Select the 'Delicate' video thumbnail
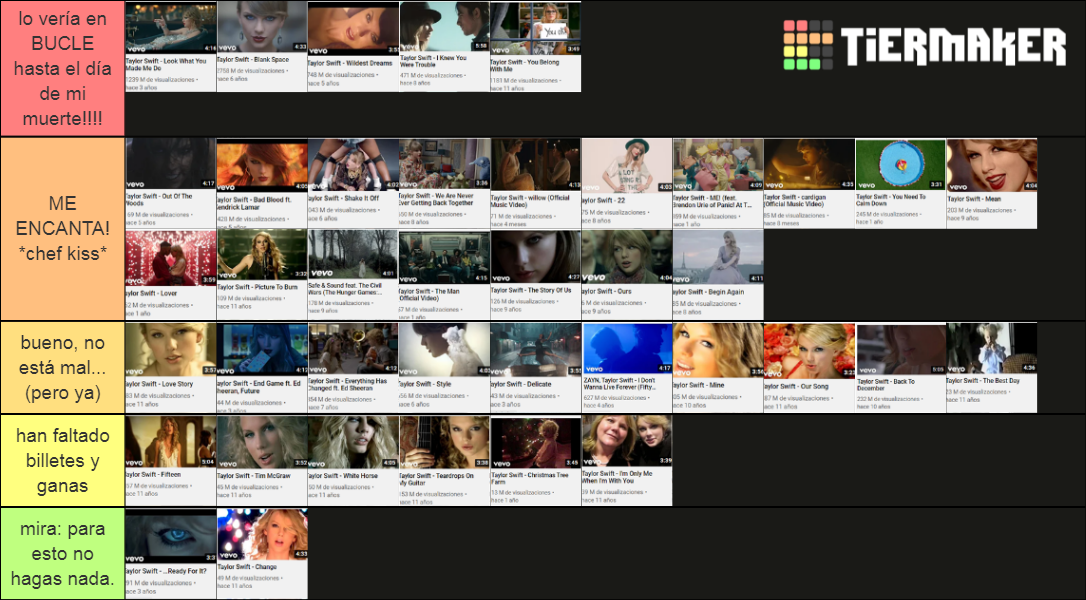Screen dimensions: 1086x600 [x=536, y=368]
